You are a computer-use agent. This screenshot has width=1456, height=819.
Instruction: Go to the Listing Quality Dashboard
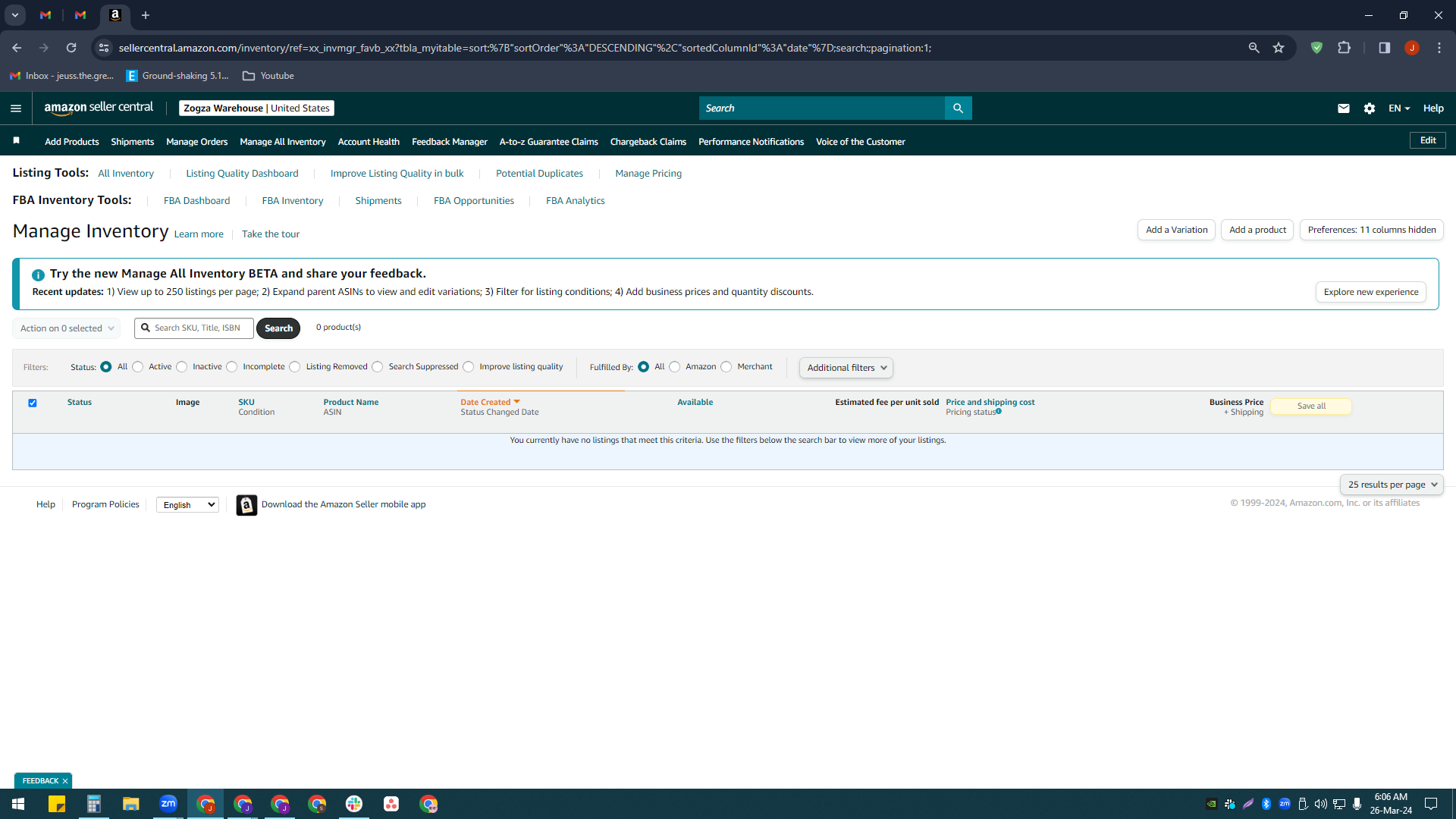242,174
